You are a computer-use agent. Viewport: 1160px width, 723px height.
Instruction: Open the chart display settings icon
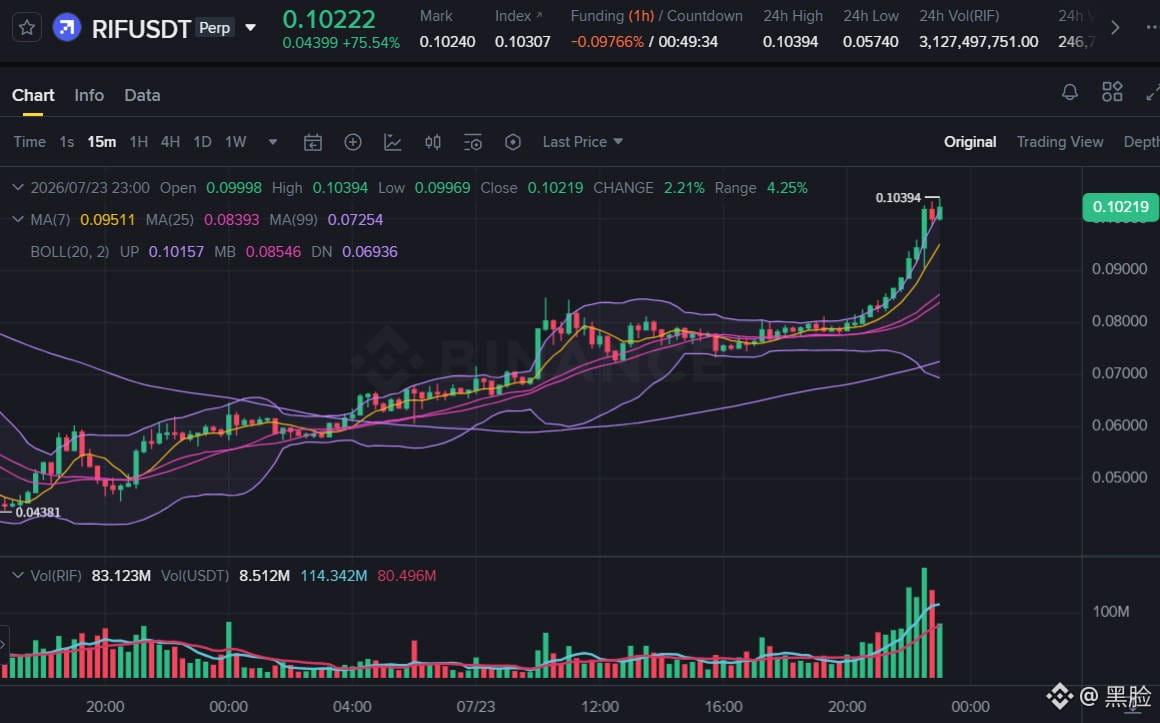473,142
